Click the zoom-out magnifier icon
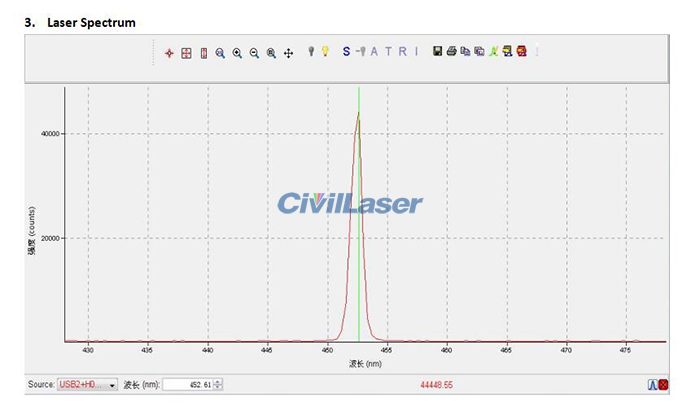This screenshot has width=700, height=406. pyautogui.click(x=254, y=53)
